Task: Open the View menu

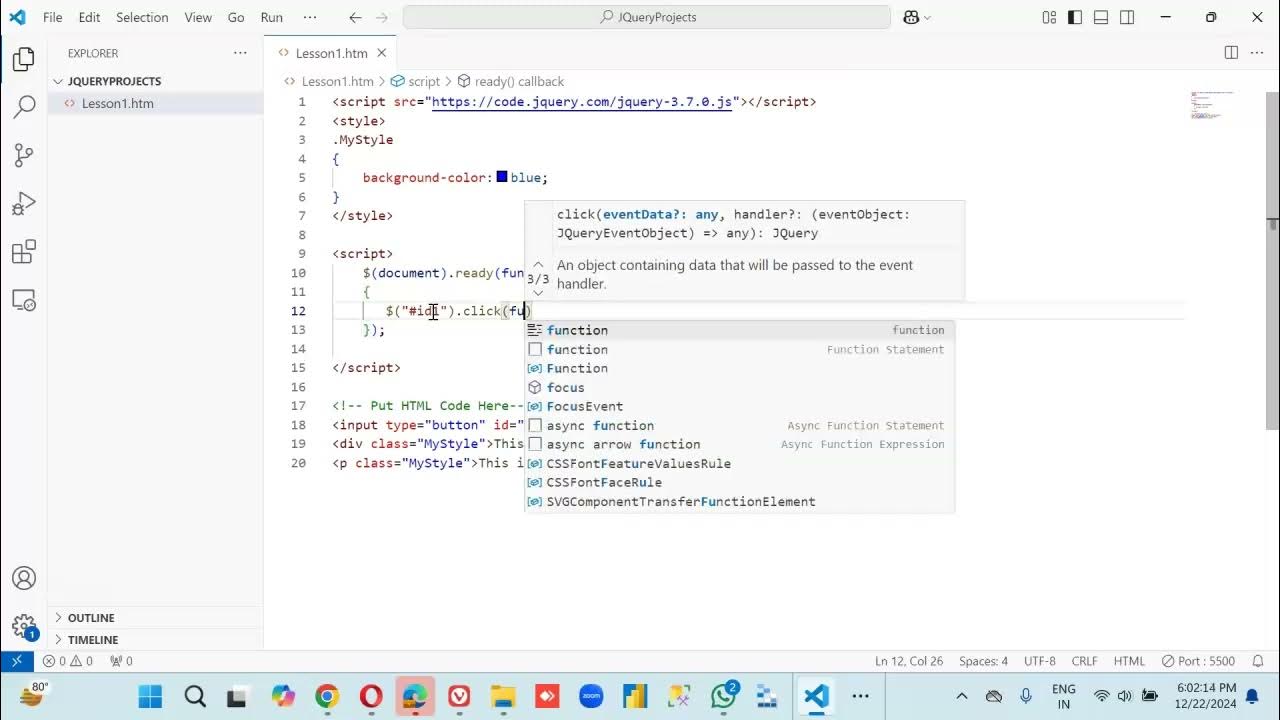Action: pyautogui.click(x=198, y=17)
